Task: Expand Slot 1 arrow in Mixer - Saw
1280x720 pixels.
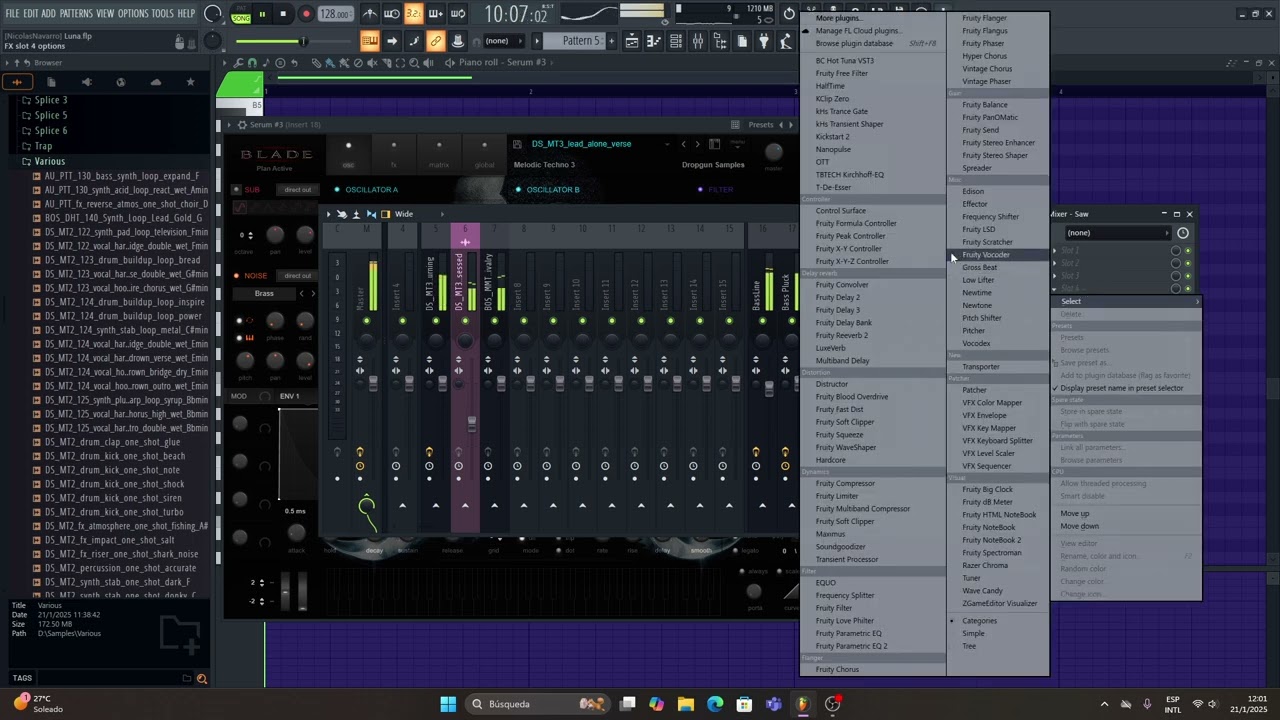Action: (x=1056, y=251)
